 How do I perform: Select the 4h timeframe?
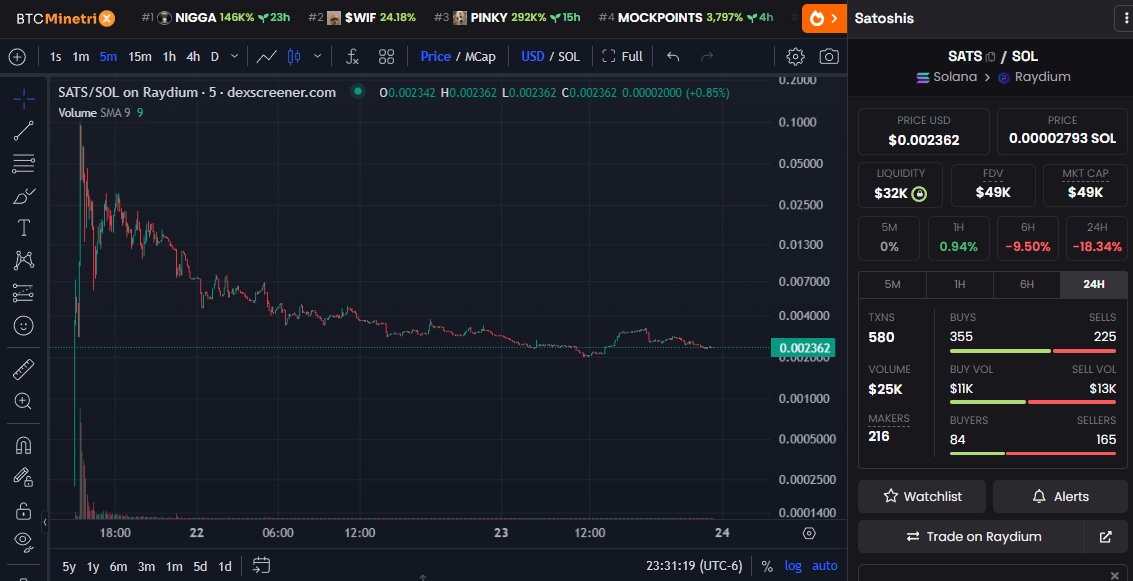tap(193, 56)
